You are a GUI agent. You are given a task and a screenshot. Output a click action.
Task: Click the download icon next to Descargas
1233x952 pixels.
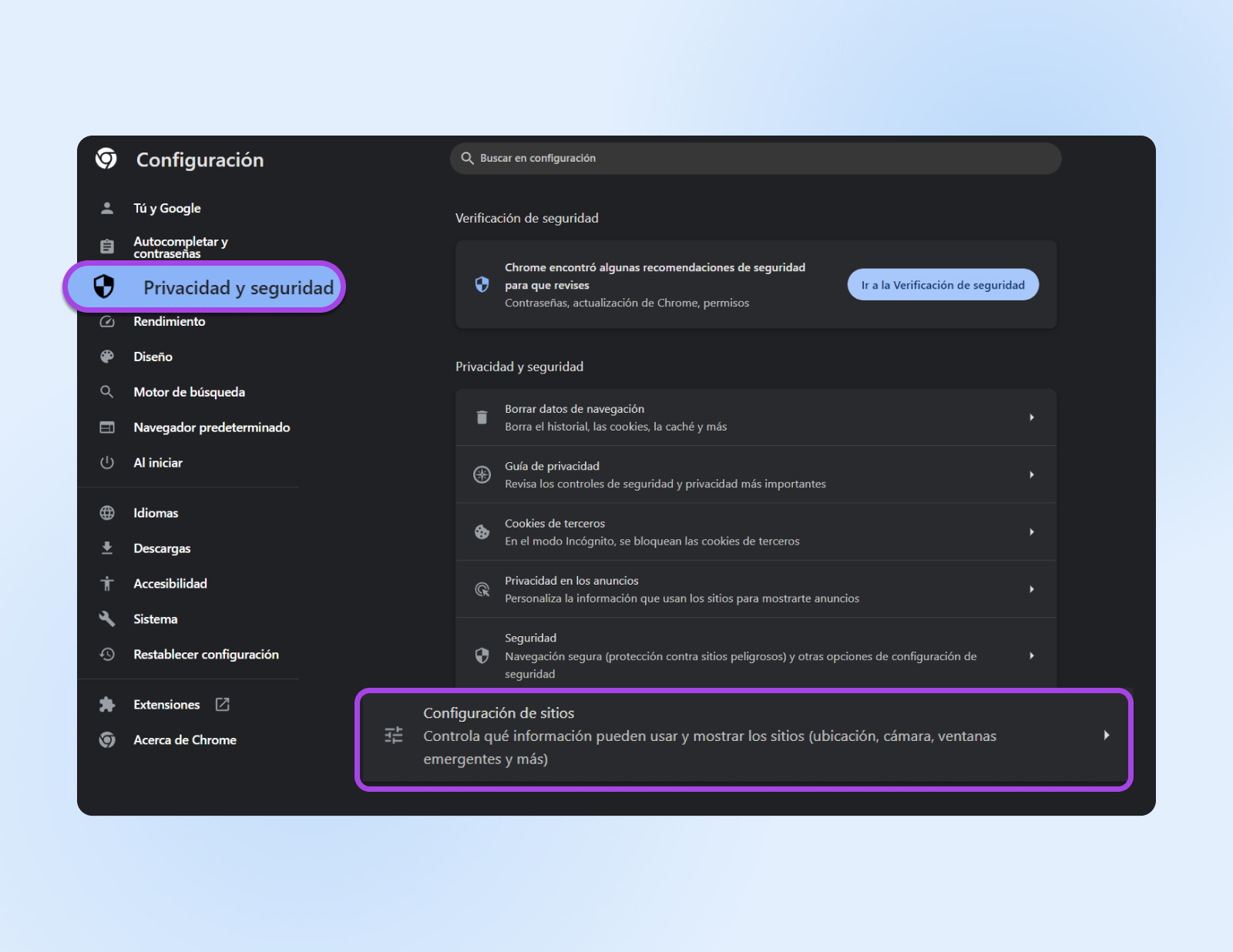tap(107, 548)
